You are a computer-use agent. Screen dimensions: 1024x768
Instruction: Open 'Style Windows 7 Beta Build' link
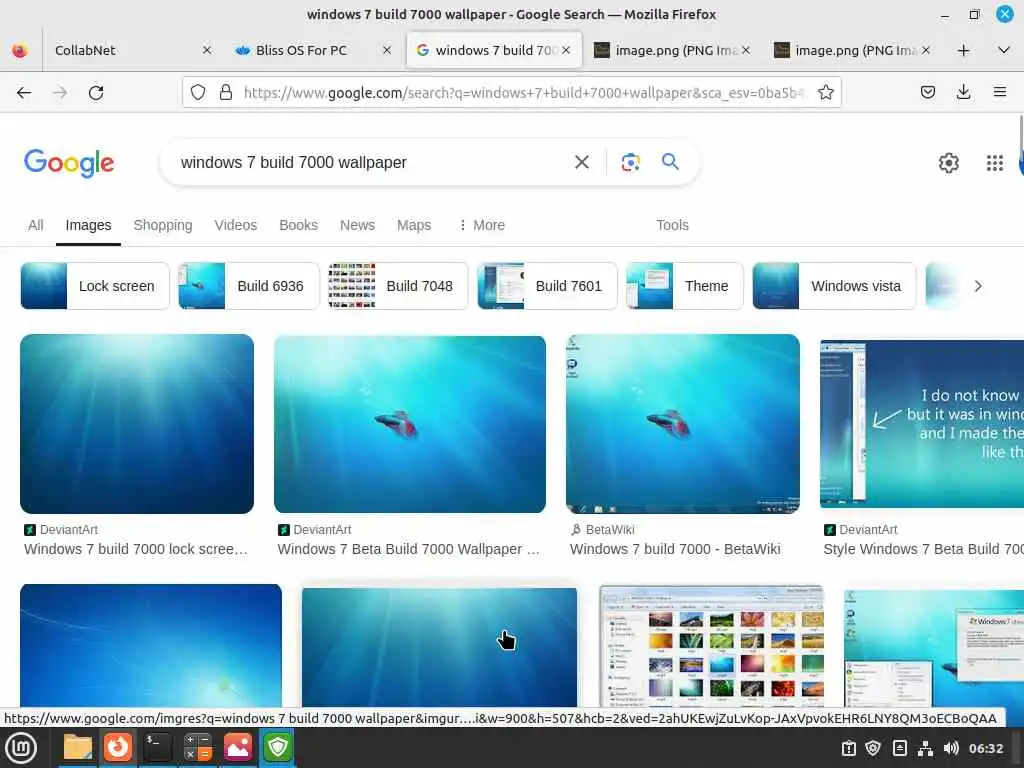(923, 549)
